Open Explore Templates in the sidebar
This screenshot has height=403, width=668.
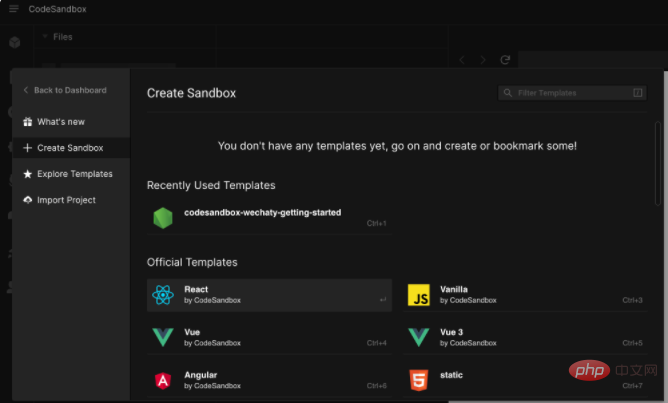point(74,174)
